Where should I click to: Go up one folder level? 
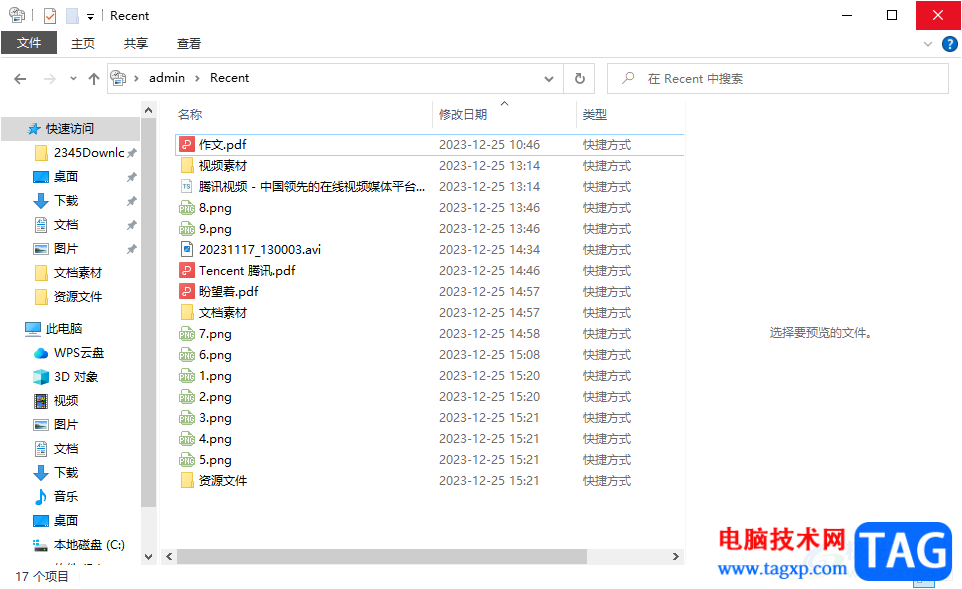pyautogui.click(x=94, y=79)
